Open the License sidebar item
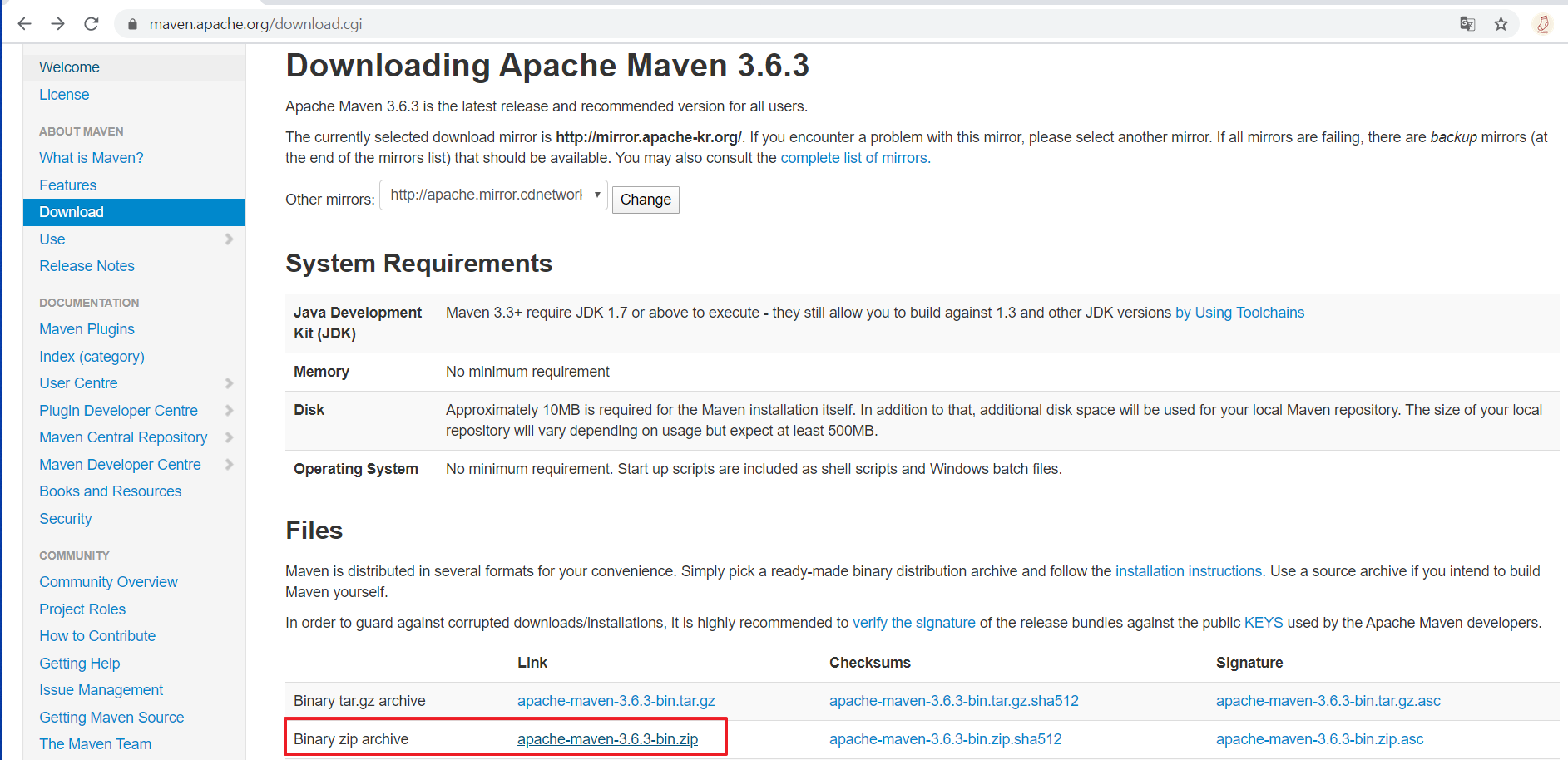The height and width of the screenshot is (760, 1568). tap(64, 95)
